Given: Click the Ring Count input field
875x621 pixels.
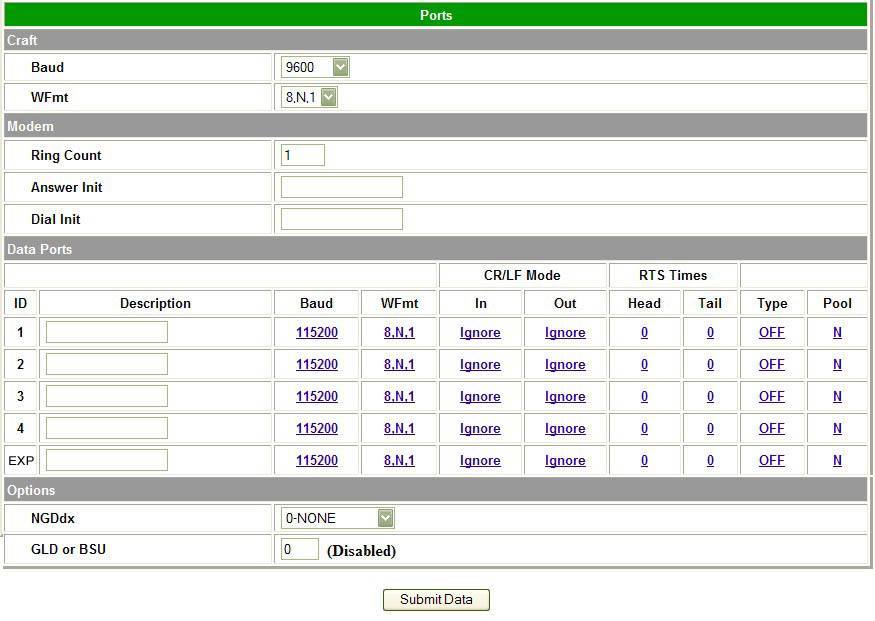Looking at the screenshot, I should pos(302,155).
